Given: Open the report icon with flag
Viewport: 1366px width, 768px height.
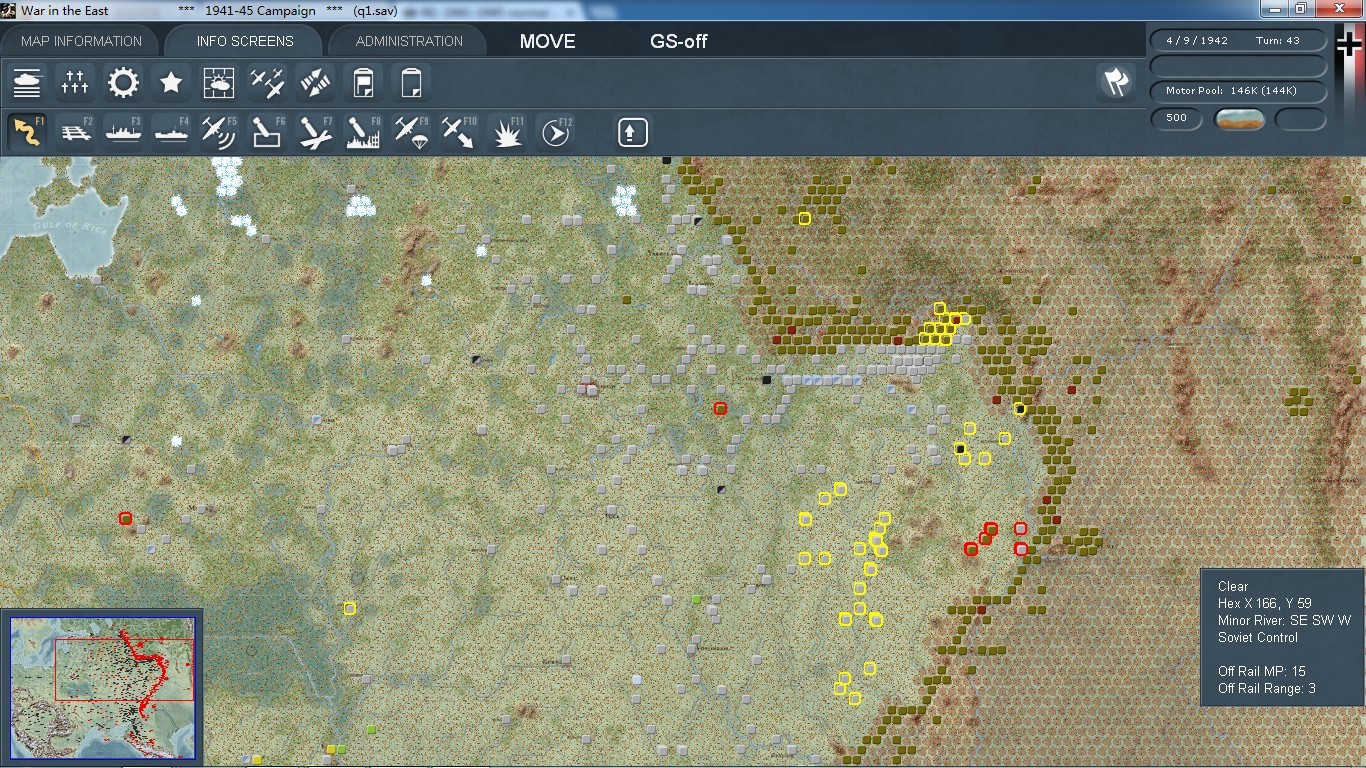Looking at the screenshot, I should [x=363, y=83].
